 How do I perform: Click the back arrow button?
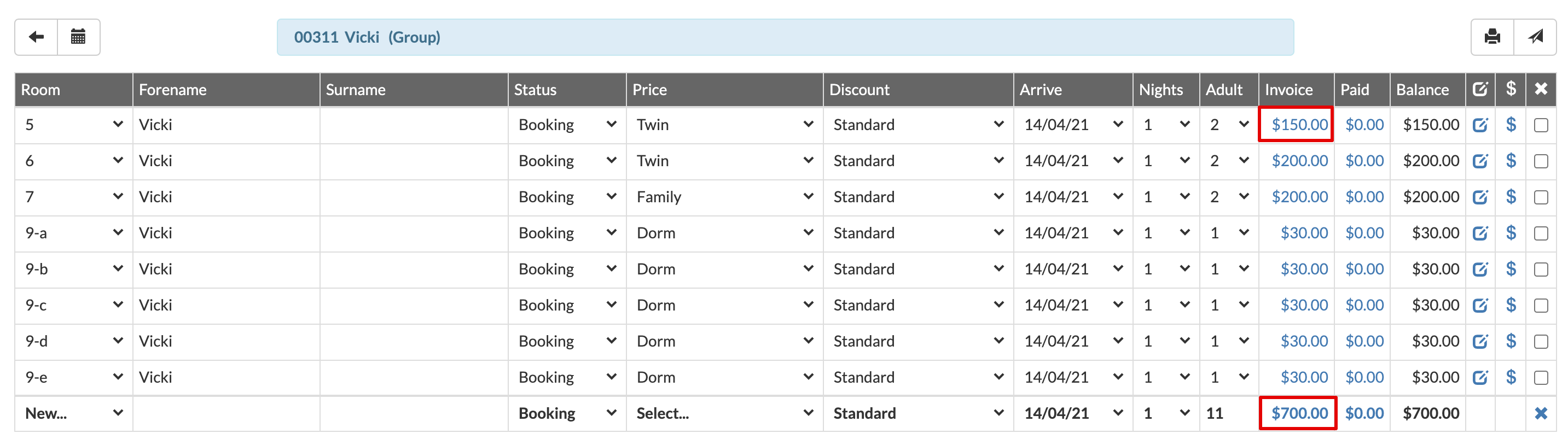click(37, 37)
